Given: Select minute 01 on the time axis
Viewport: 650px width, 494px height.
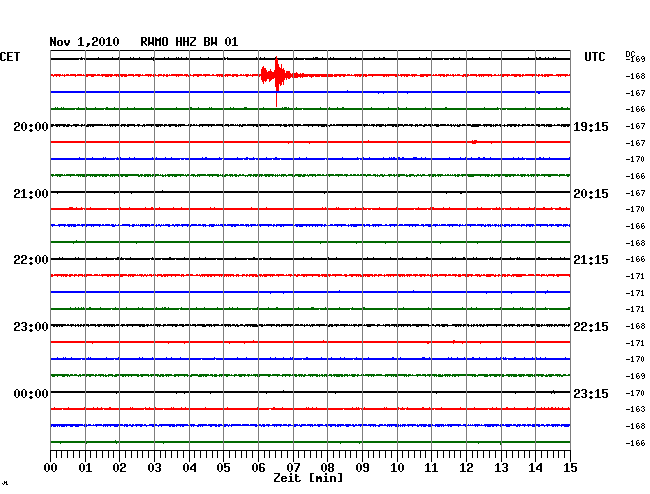Looking at the screenshot, I should 85,467.
